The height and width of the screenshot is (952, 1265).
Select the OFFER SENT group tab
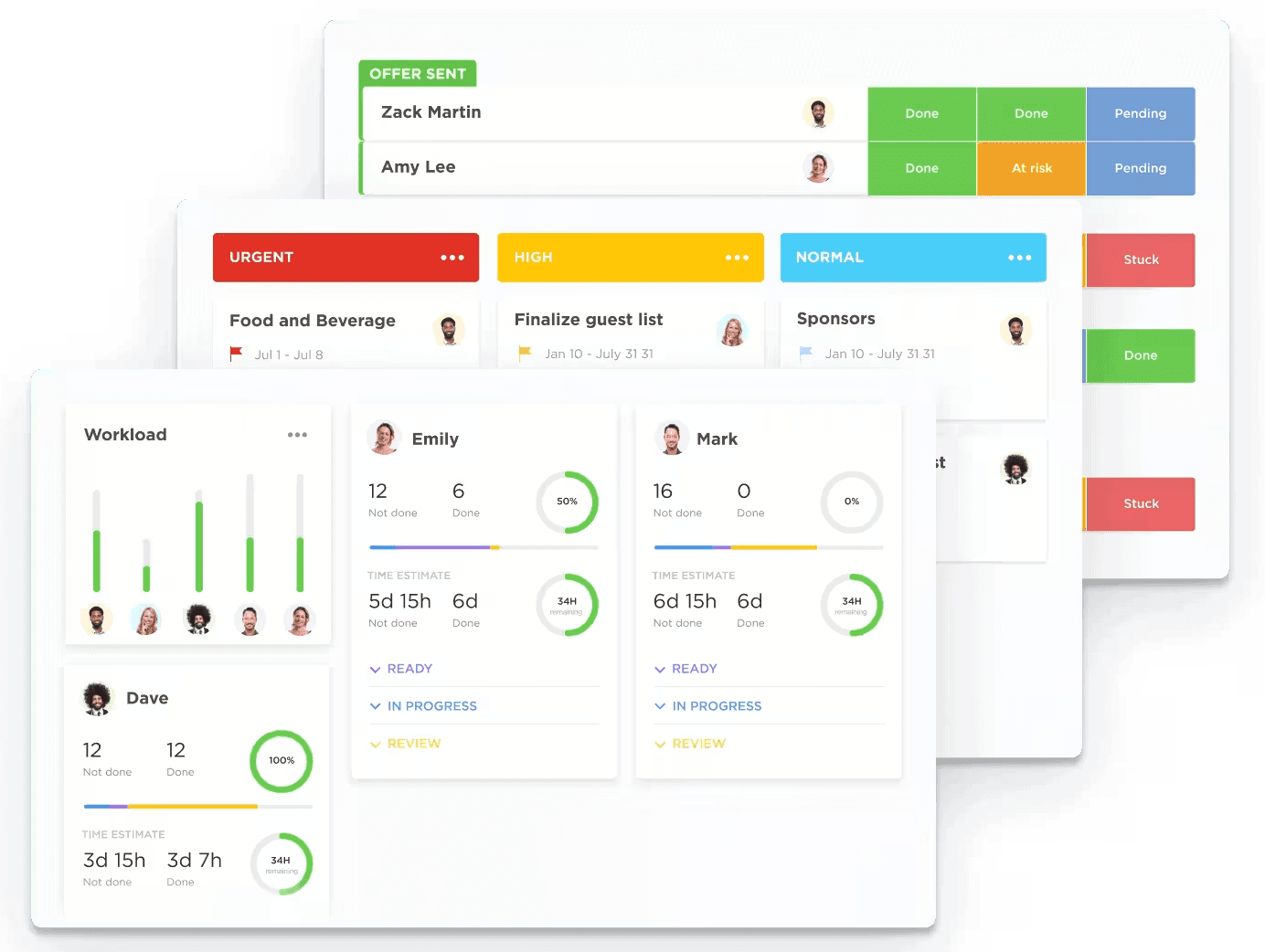pos(418,73)
